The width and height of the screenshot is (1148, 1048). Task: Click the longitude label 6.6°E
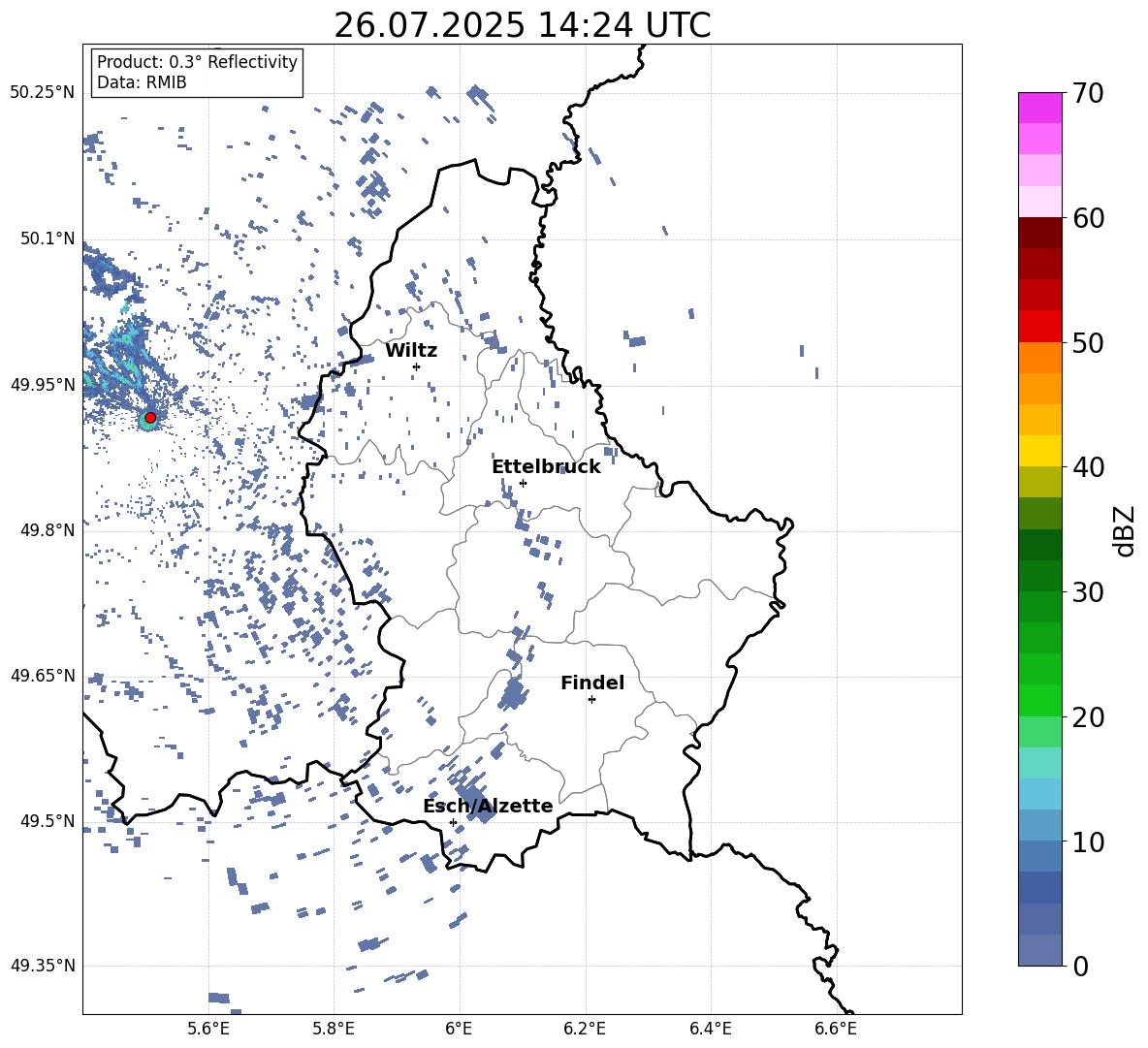tap(836, 1029)
